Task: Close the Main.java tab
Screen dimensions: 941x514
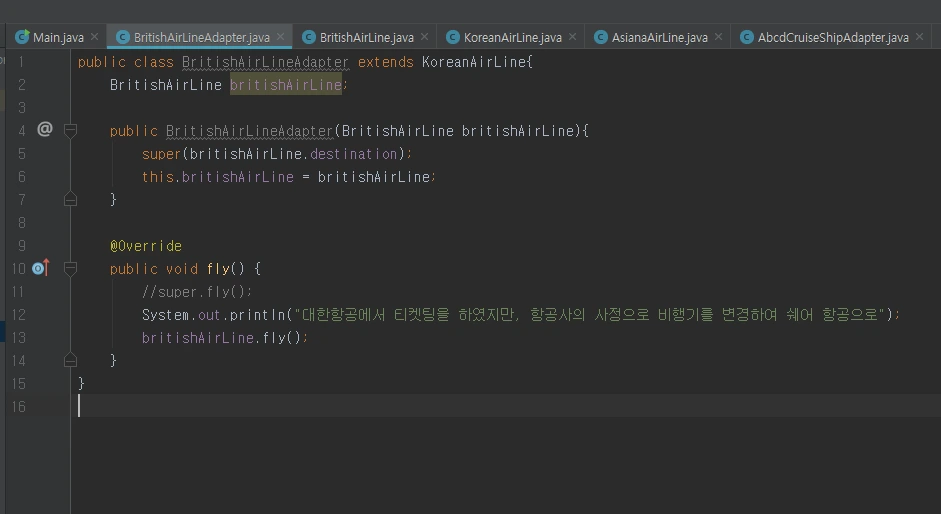Action: (x=94, y=37)
